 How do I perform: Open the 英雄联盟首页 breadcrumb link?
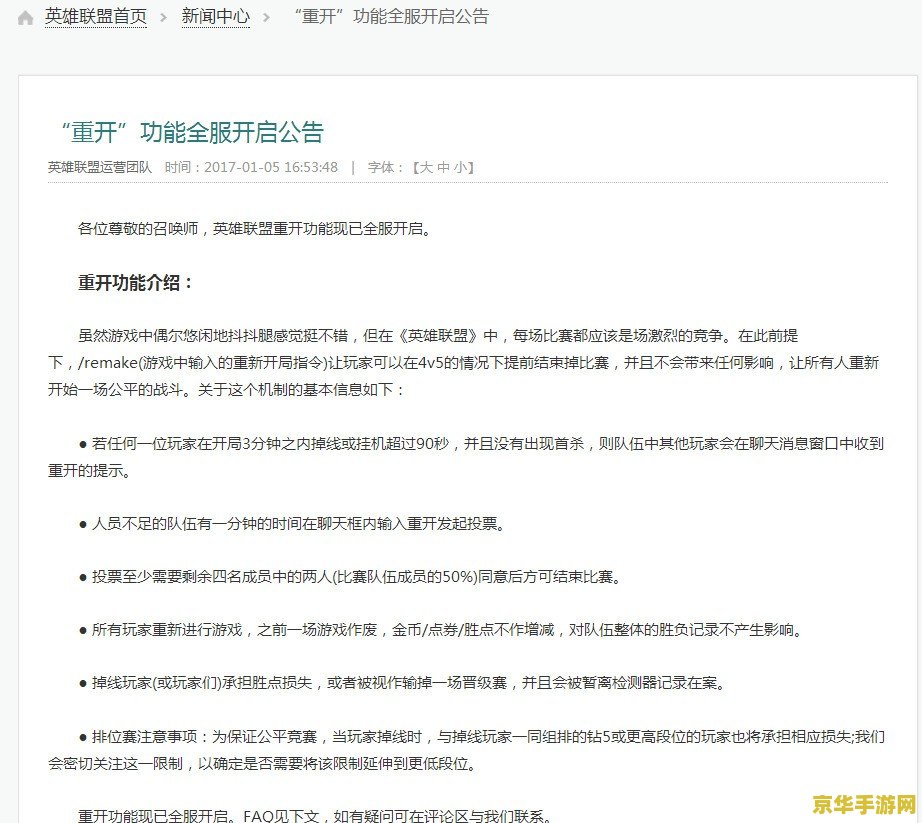click(96, 16)
